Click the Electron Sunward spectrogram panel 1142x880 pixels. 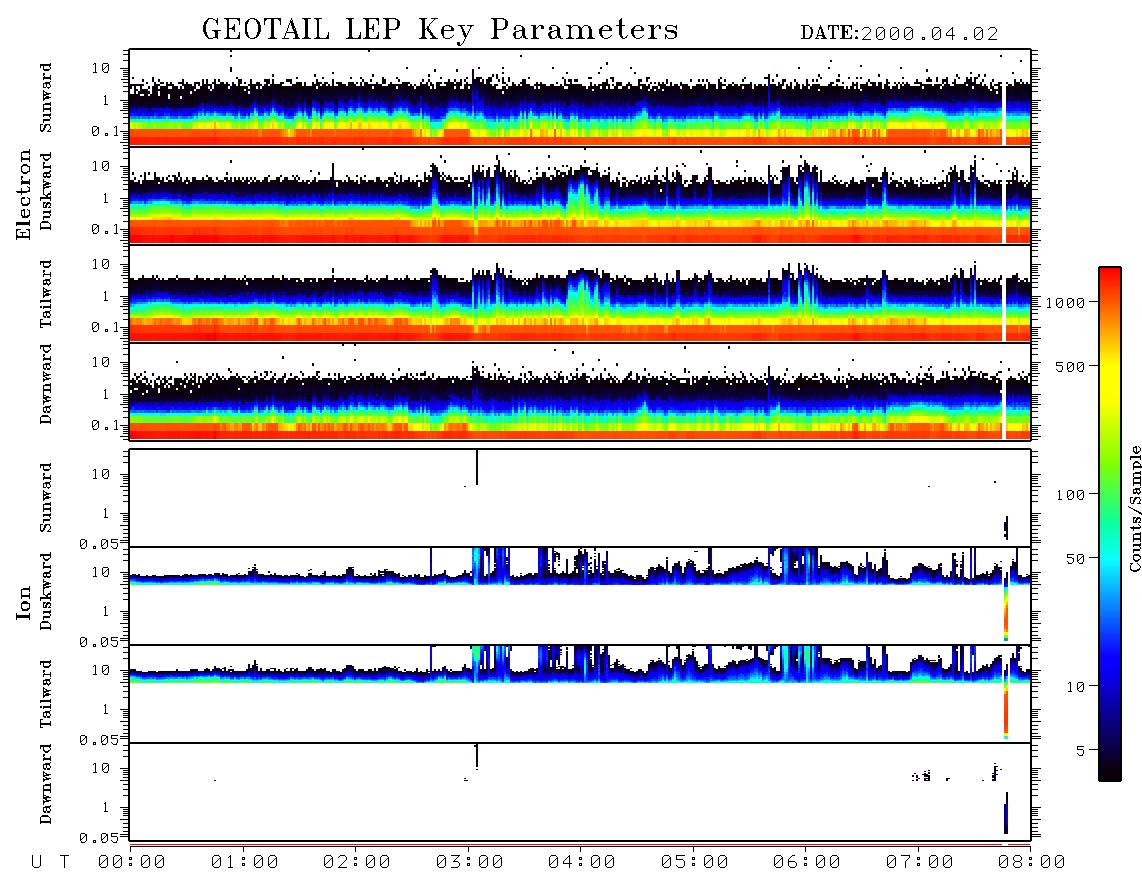[x=580, y=98]
